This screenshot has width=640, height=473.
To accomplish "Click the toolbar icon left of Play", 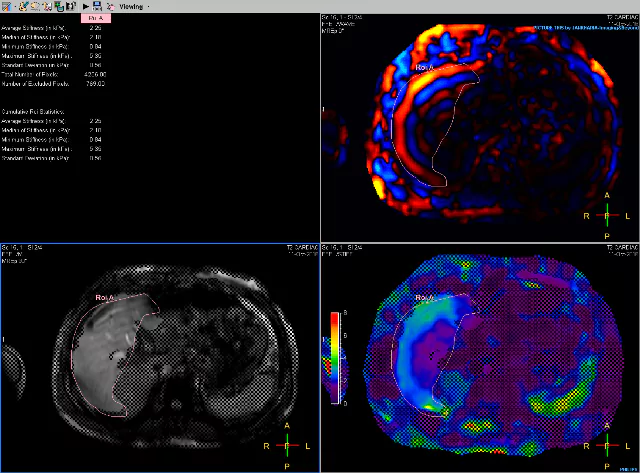I will 70,6.
